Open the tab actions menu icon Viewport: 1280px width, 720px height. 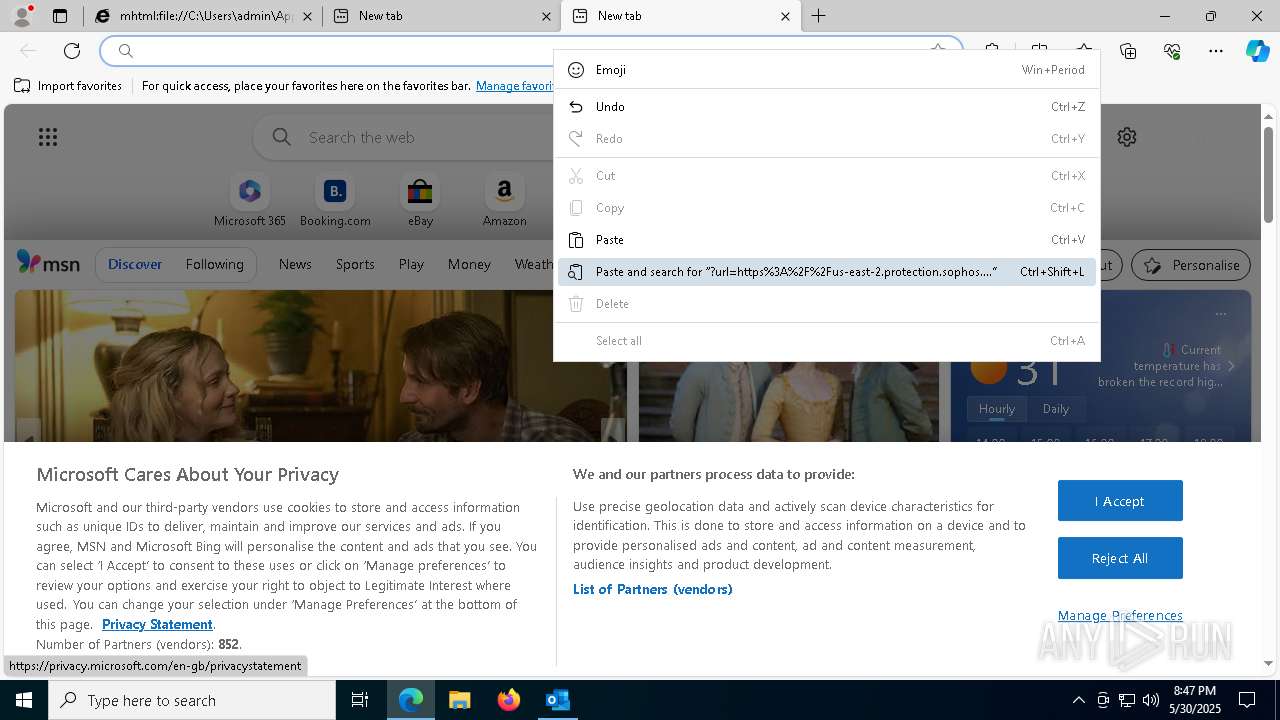(60, 16)
